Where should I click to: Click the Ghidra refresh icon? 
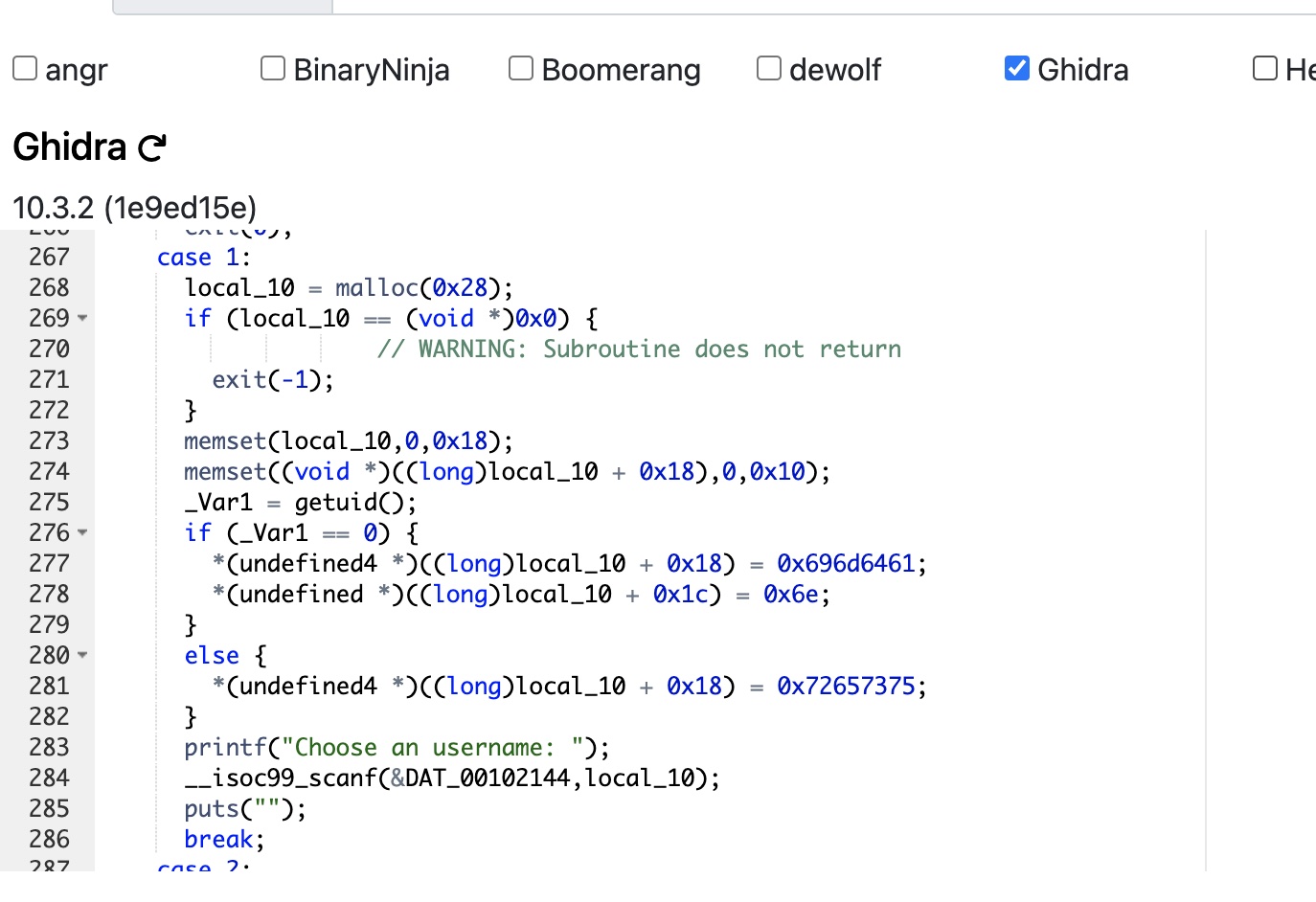click(152, 147)
